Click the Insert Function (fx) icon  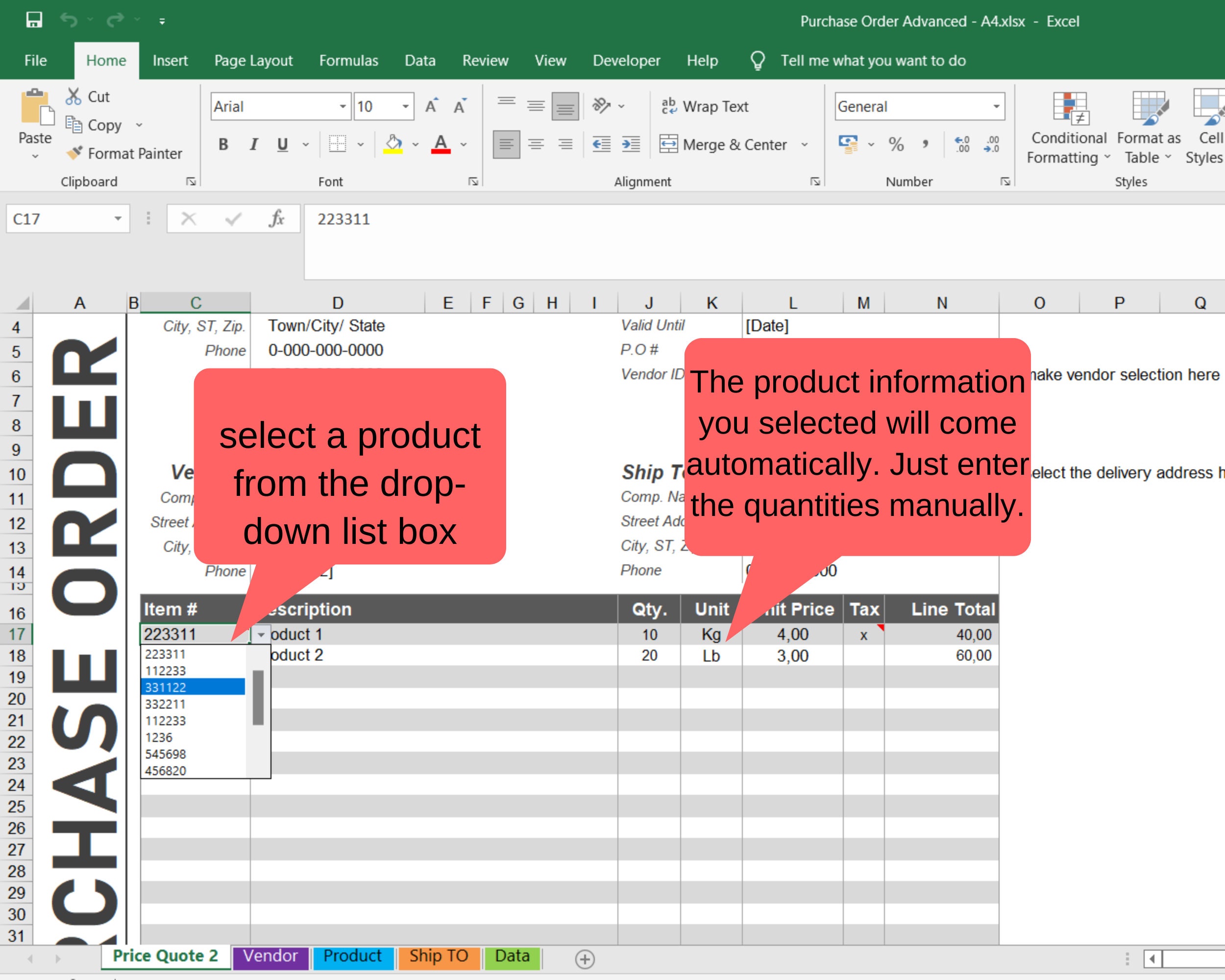(x=277, y=218)
